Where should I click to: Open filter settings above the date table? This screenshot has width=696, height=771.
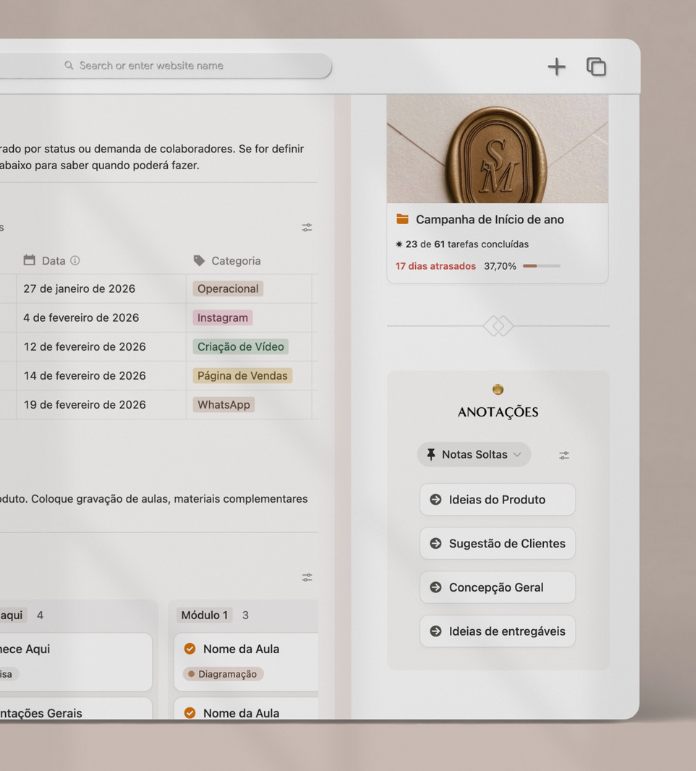(307, 228)
